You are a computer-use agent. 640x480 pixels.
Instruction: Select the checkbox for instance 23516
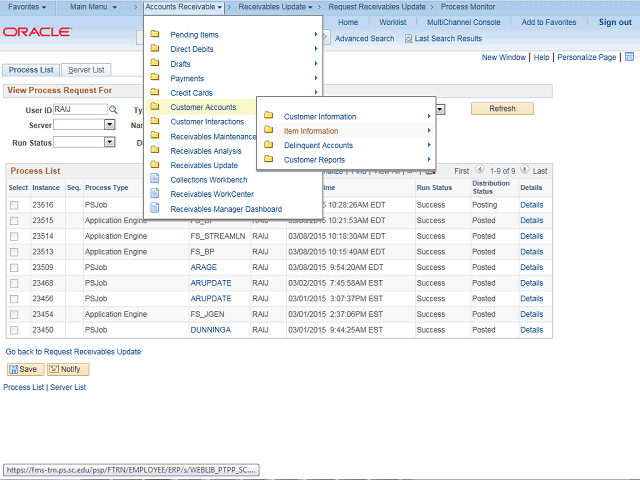pos(14,205)
